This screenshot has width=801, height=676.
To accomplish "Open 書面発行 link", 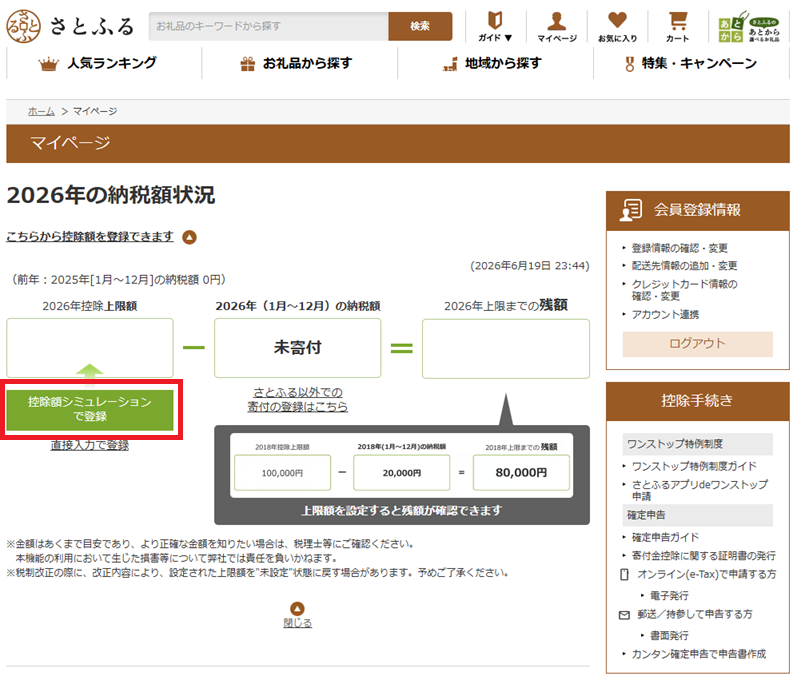I will (x=669, y=636).
